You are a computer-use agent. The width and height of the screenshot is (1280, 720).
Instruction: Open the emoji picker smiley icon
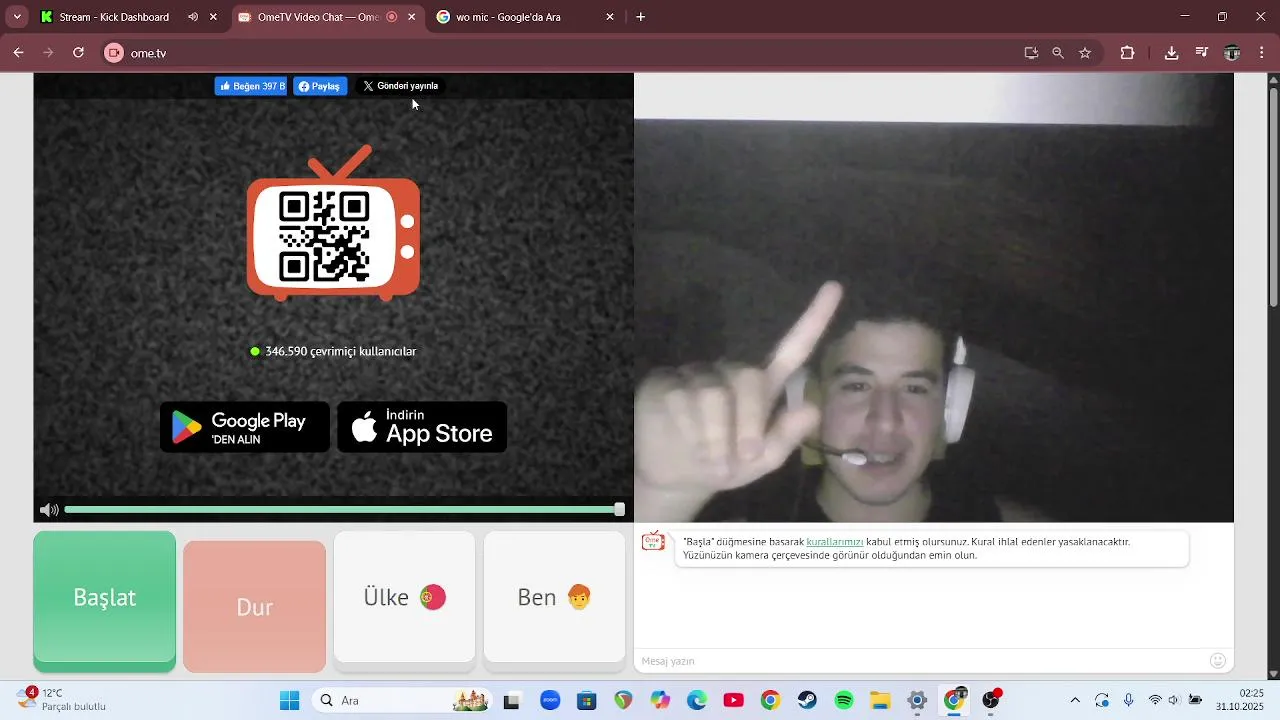[x=1218, y=660]
